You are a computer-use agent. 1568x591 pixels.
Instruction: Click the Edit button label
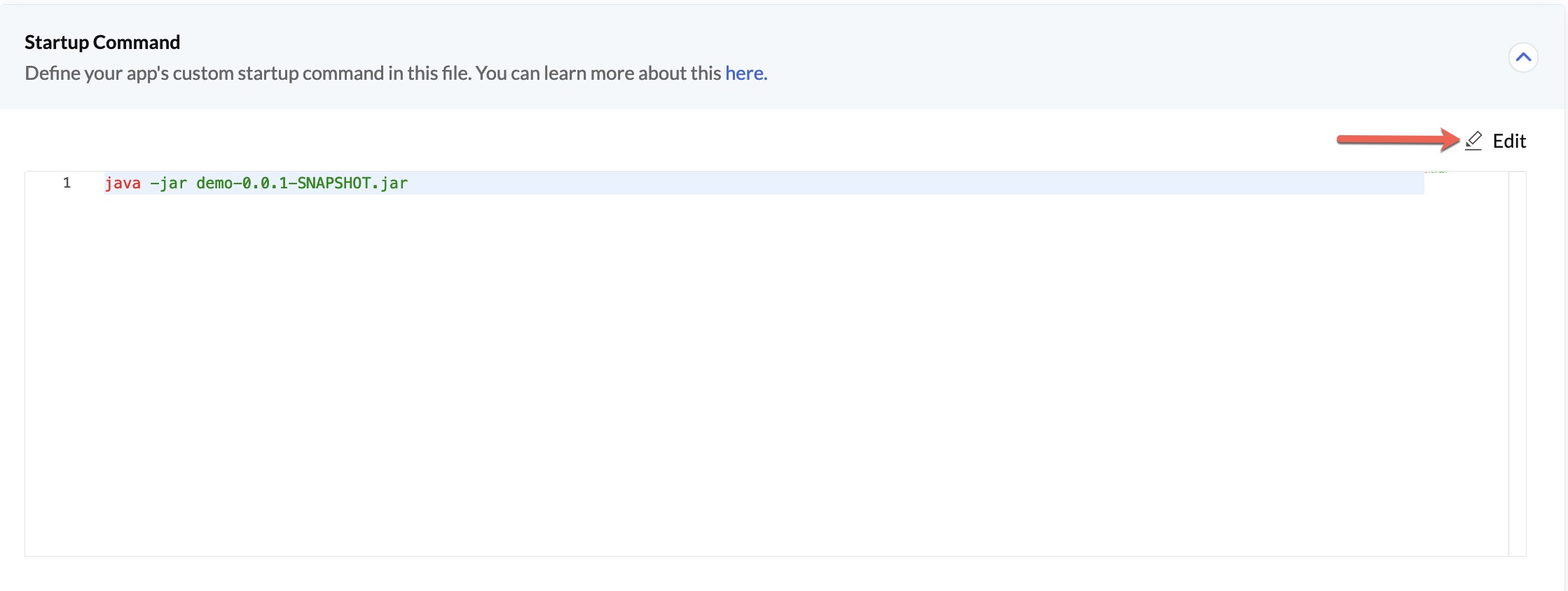[x=1509, y=141]
